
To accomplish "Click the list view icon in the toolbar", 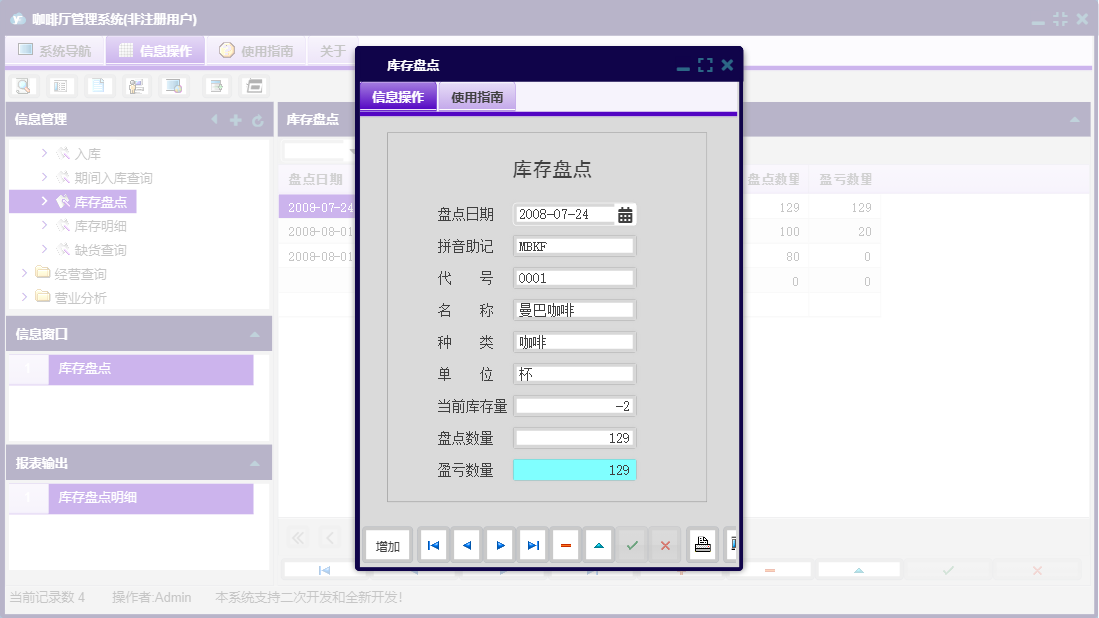I will [x=60, y=86].
